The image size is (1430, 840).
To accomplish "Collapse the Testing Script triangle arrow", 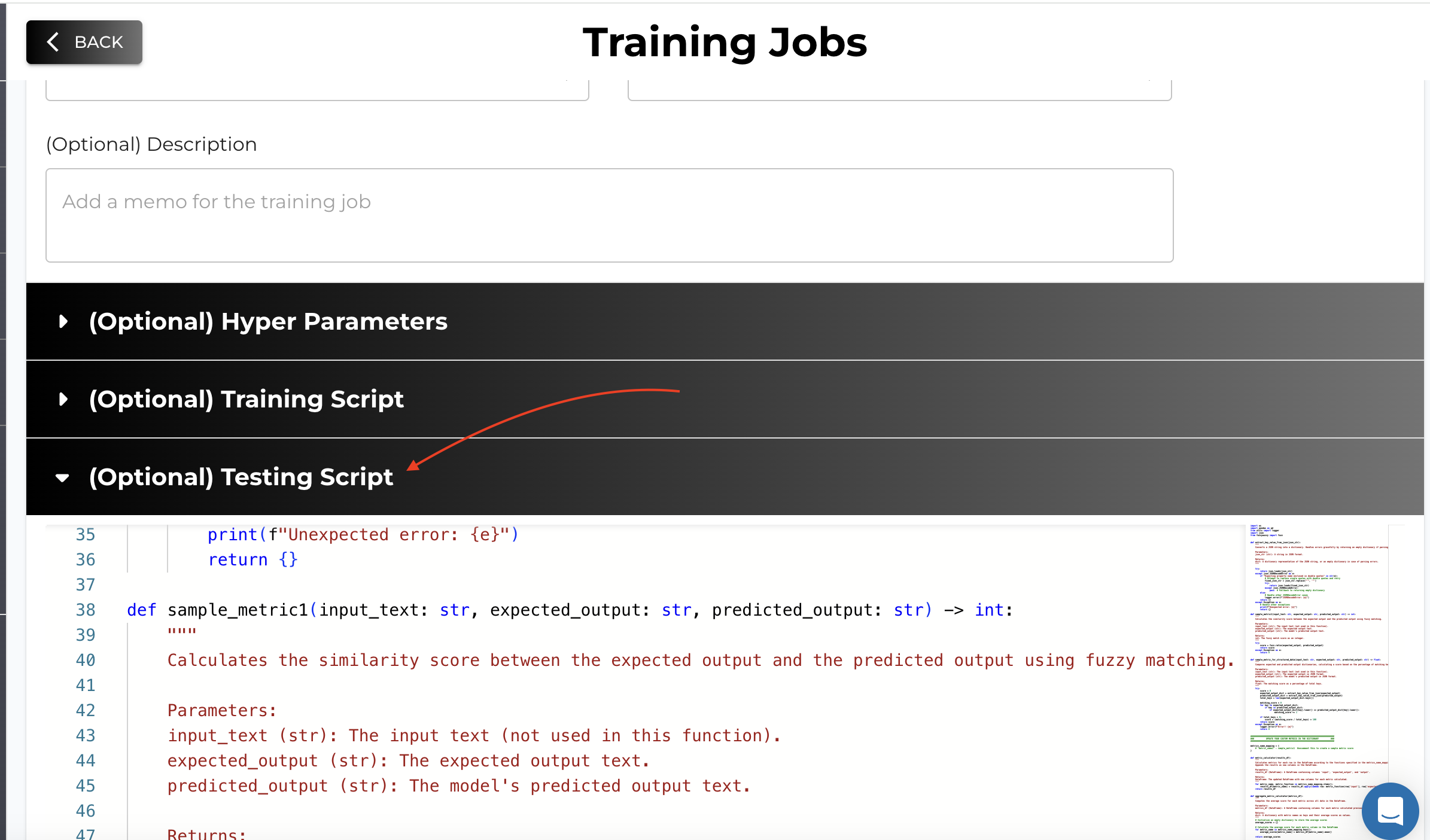I will pos(62,478).
